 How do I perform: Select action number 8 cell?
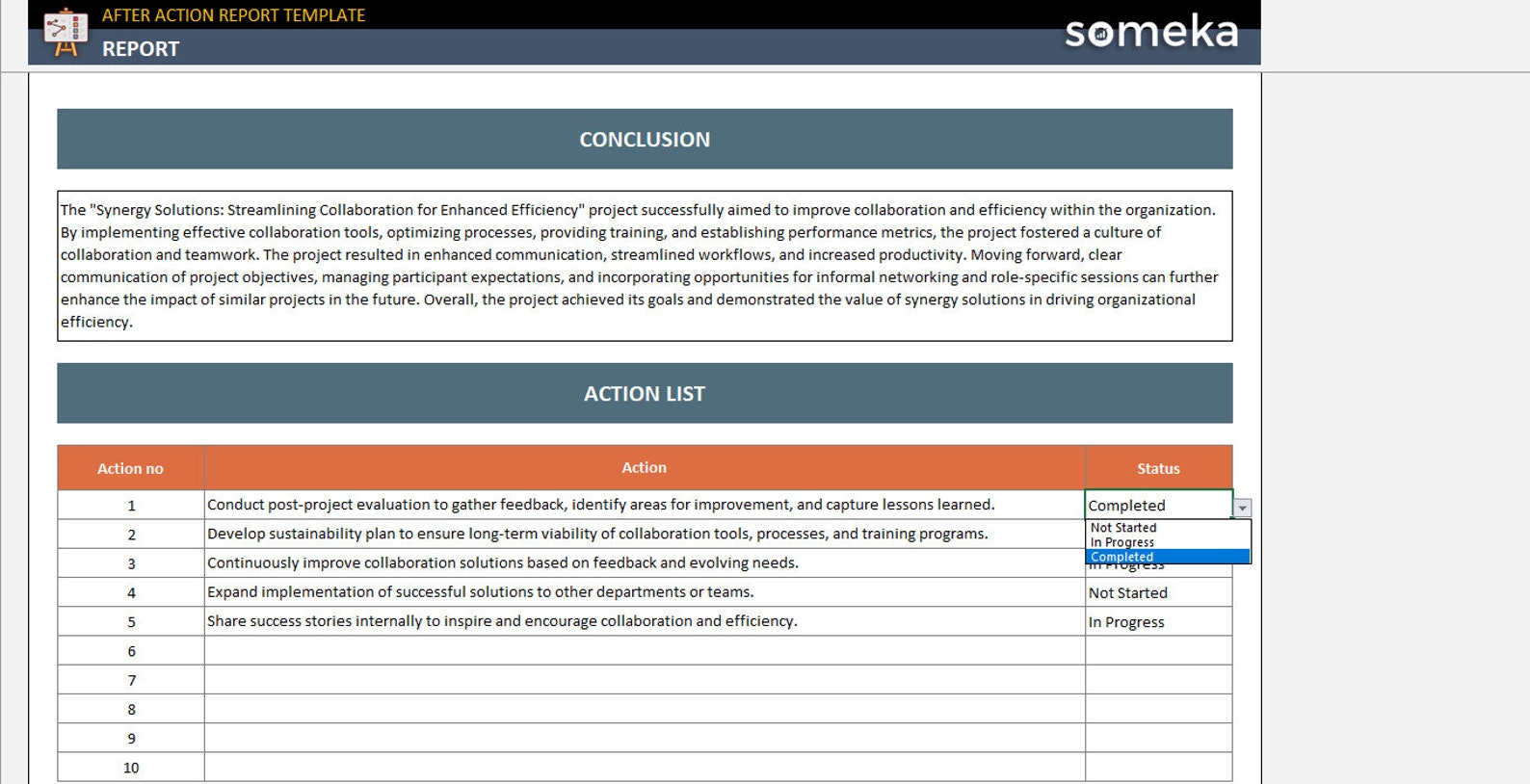131,709
